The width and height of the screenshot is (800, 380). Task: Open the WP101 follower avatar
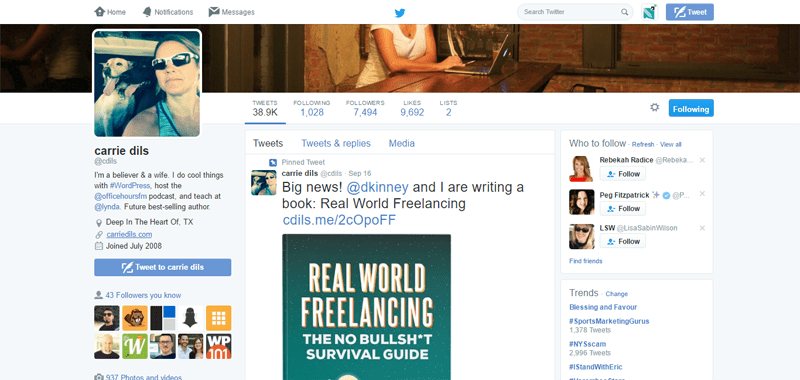[x=219, y=346]
